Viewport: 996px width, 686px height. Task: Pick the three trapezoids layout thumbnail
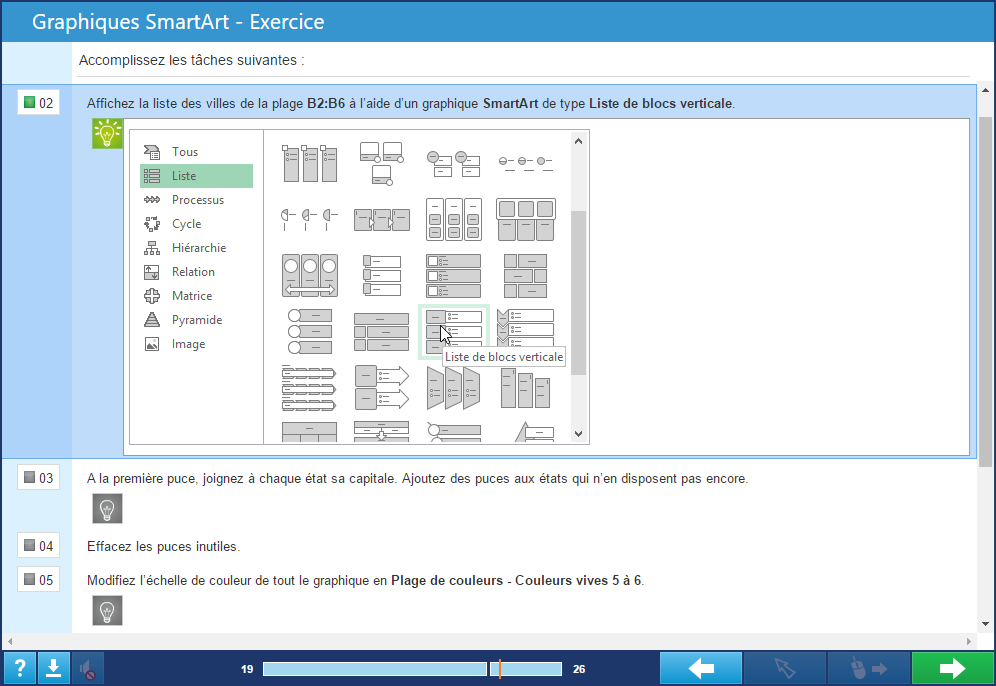point(454,387)
